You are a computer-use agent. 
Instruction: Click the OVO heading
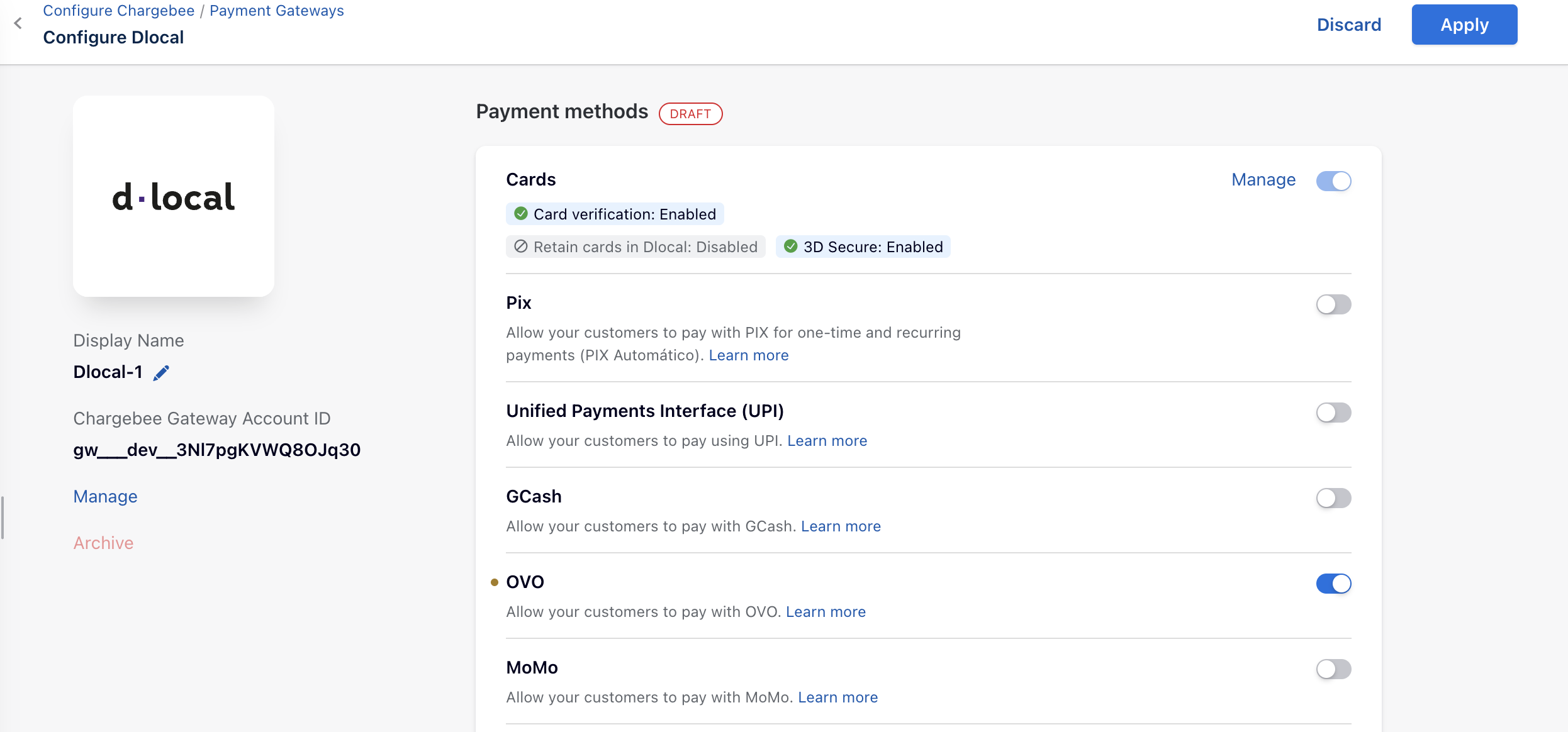pyautogui.click(x=525, y=582)
